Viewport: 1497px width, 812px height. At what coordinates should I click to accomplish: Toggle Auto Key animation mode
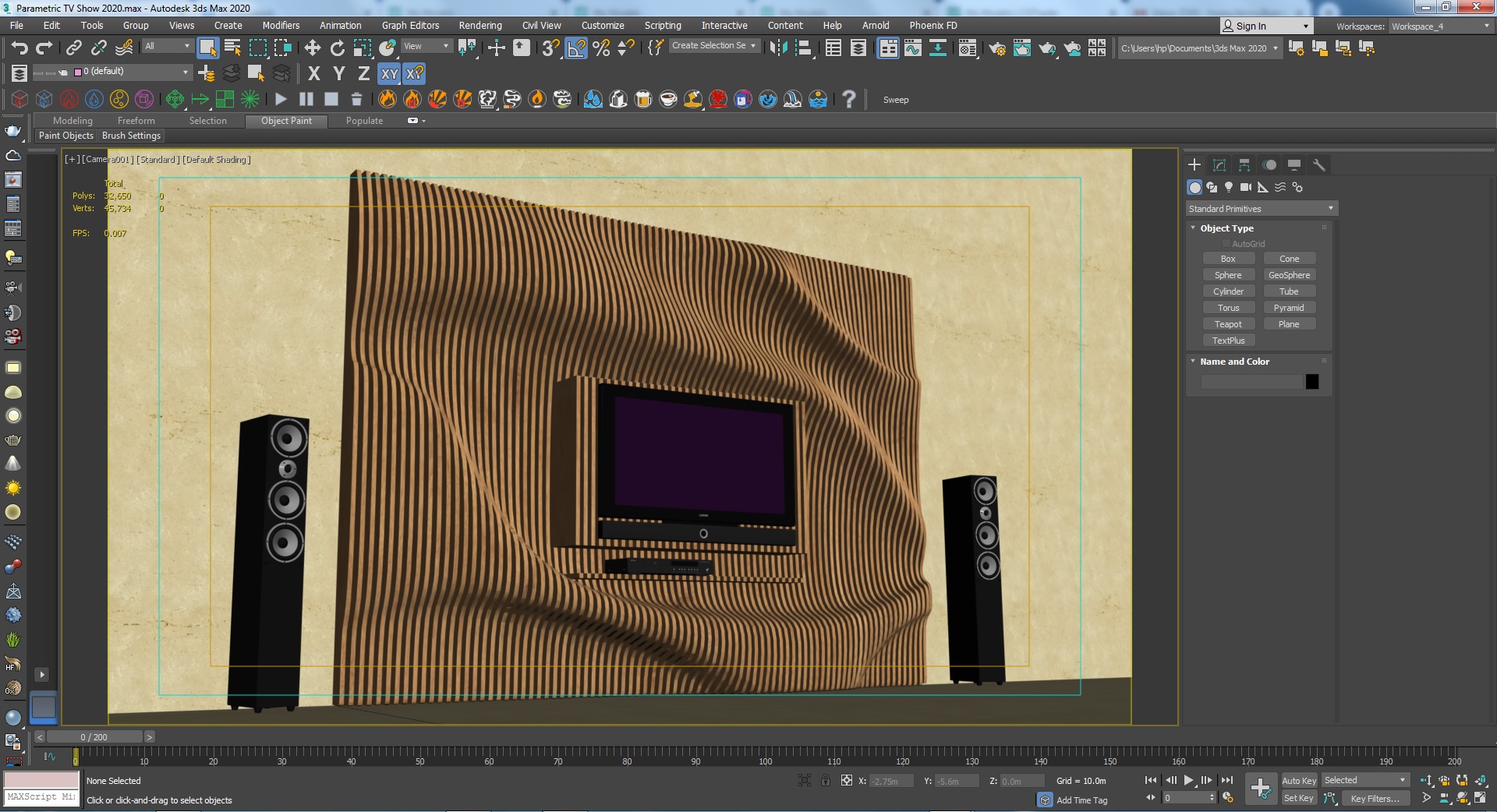point(1298,780)
